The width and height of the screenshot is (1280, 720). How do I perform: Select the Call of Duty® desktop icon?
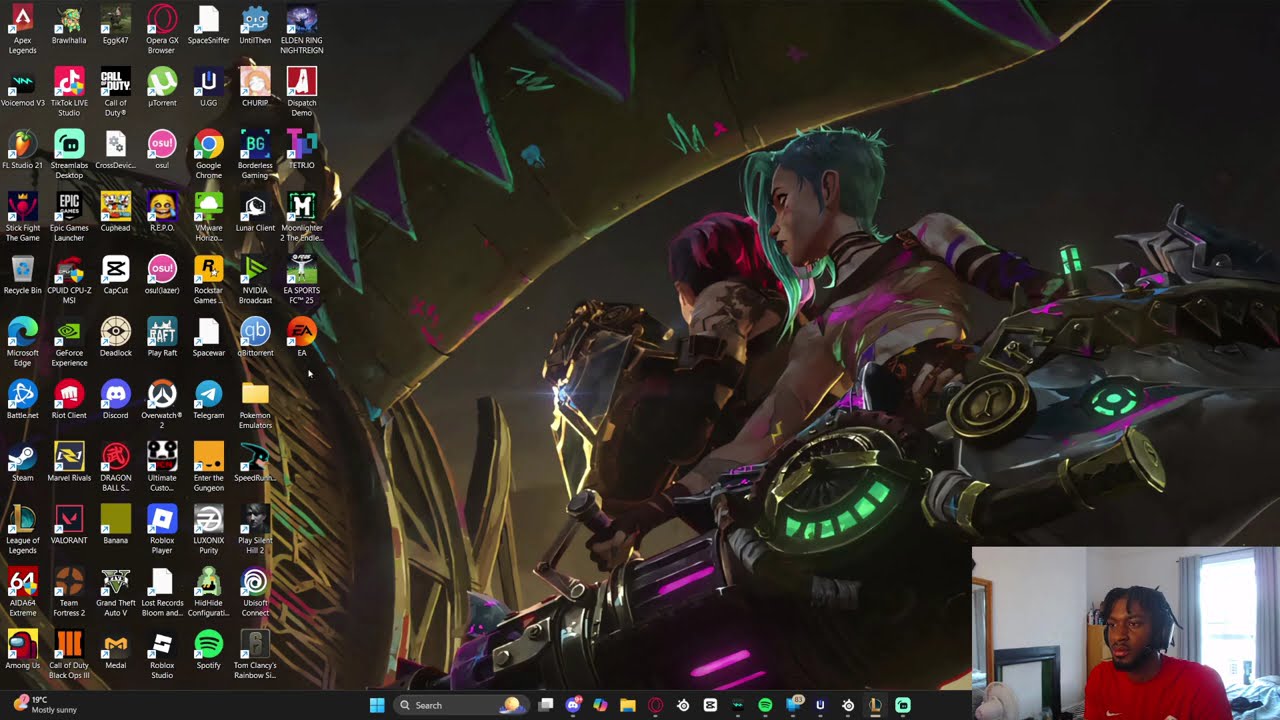(115, 91)
